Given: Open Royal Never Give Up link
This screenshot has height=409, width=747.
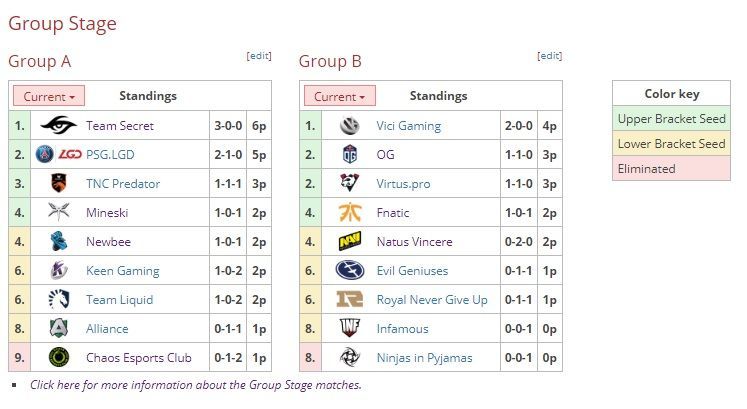Looking at the screenshot, I should coord(432,300).
